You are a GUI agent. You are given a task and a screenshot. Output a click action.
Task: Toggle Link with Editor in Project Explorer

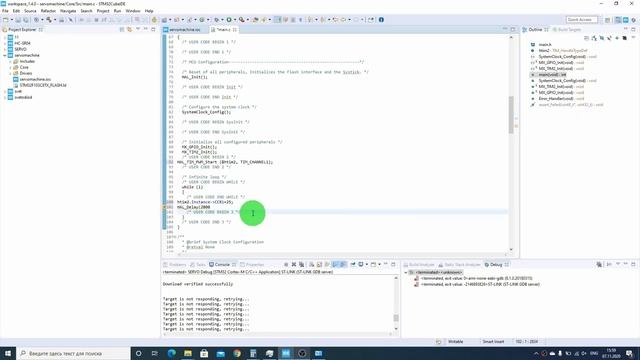pyautogui.click(x=129, y=29)
